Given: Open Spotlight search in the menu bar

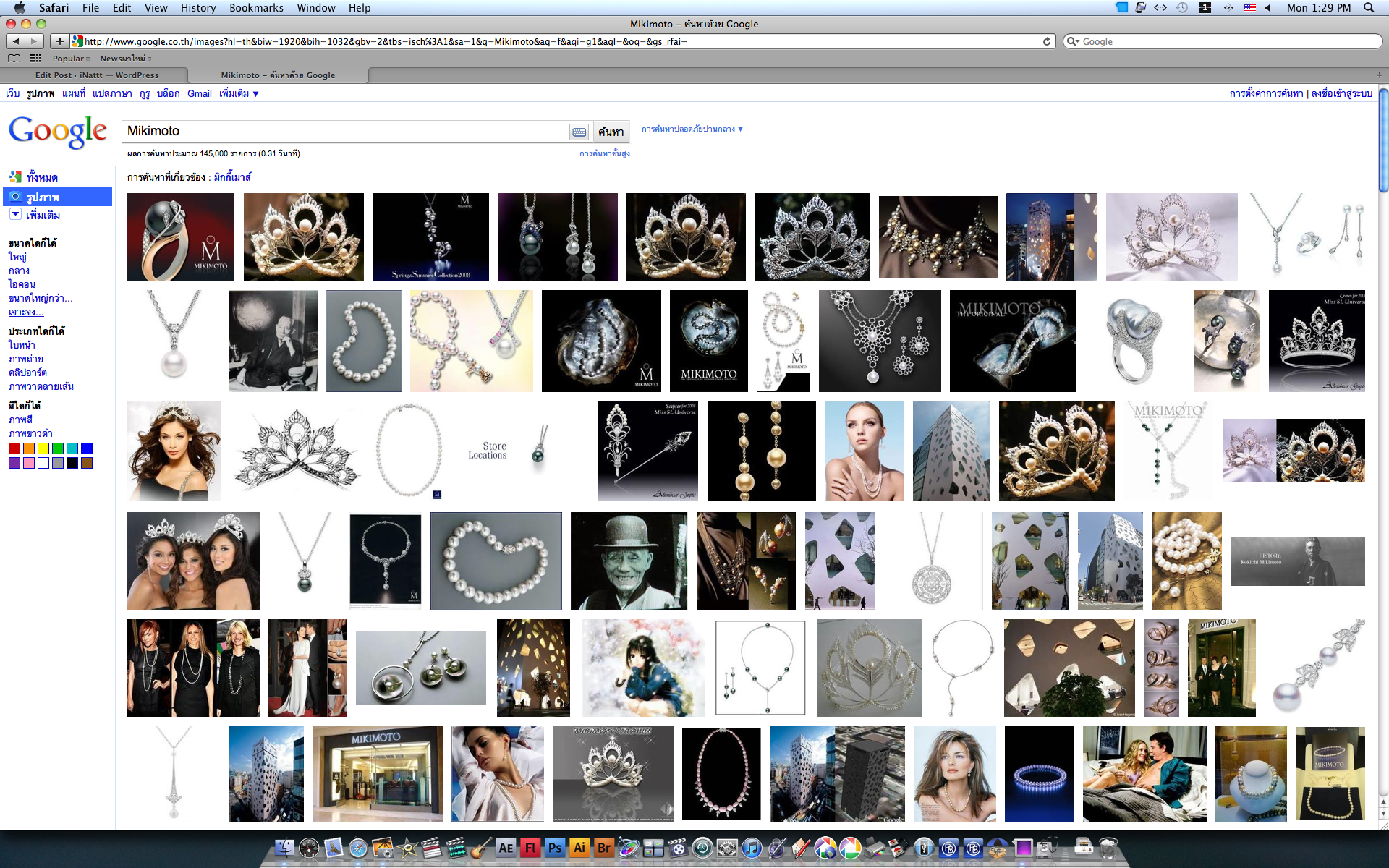Looking at the screenshot, I should pos(1369,7).
